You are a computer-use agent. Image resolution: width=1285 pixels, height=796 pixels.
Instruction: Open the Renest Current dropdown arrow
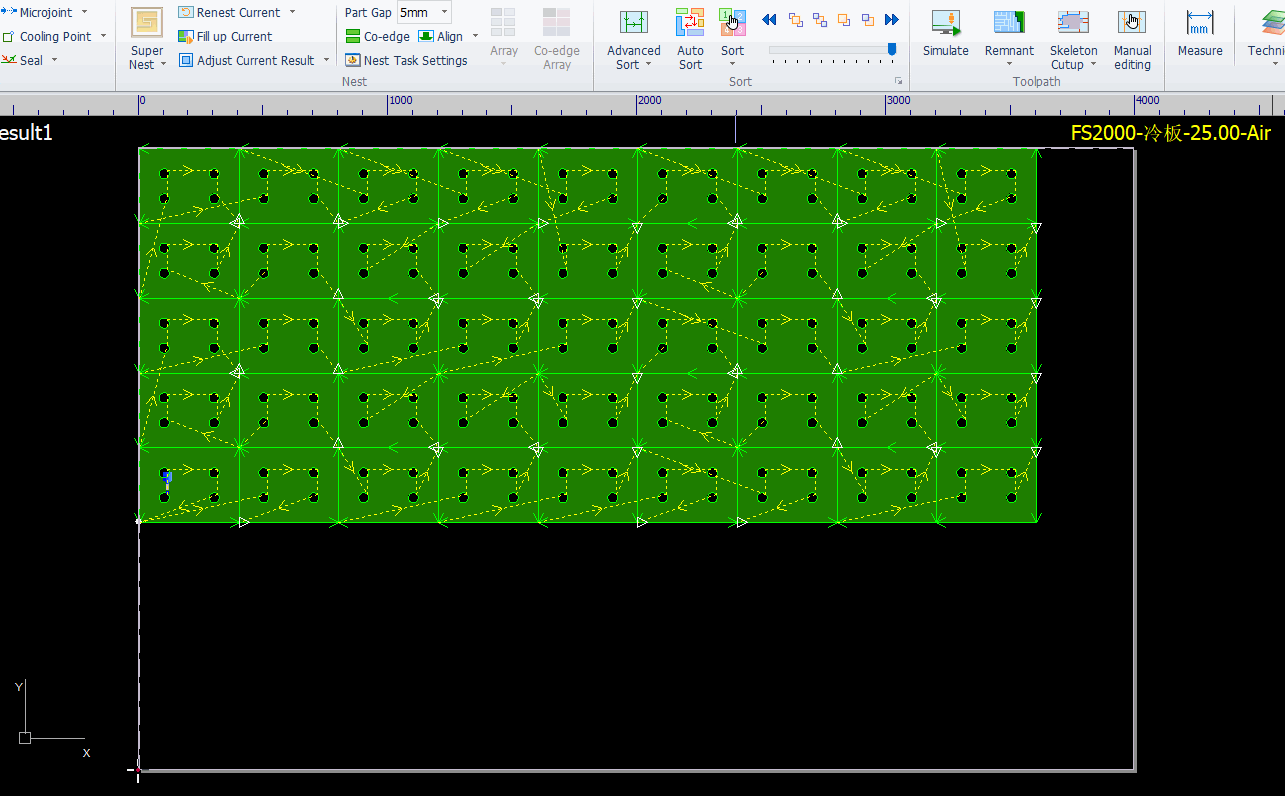[x=292, y=12]
